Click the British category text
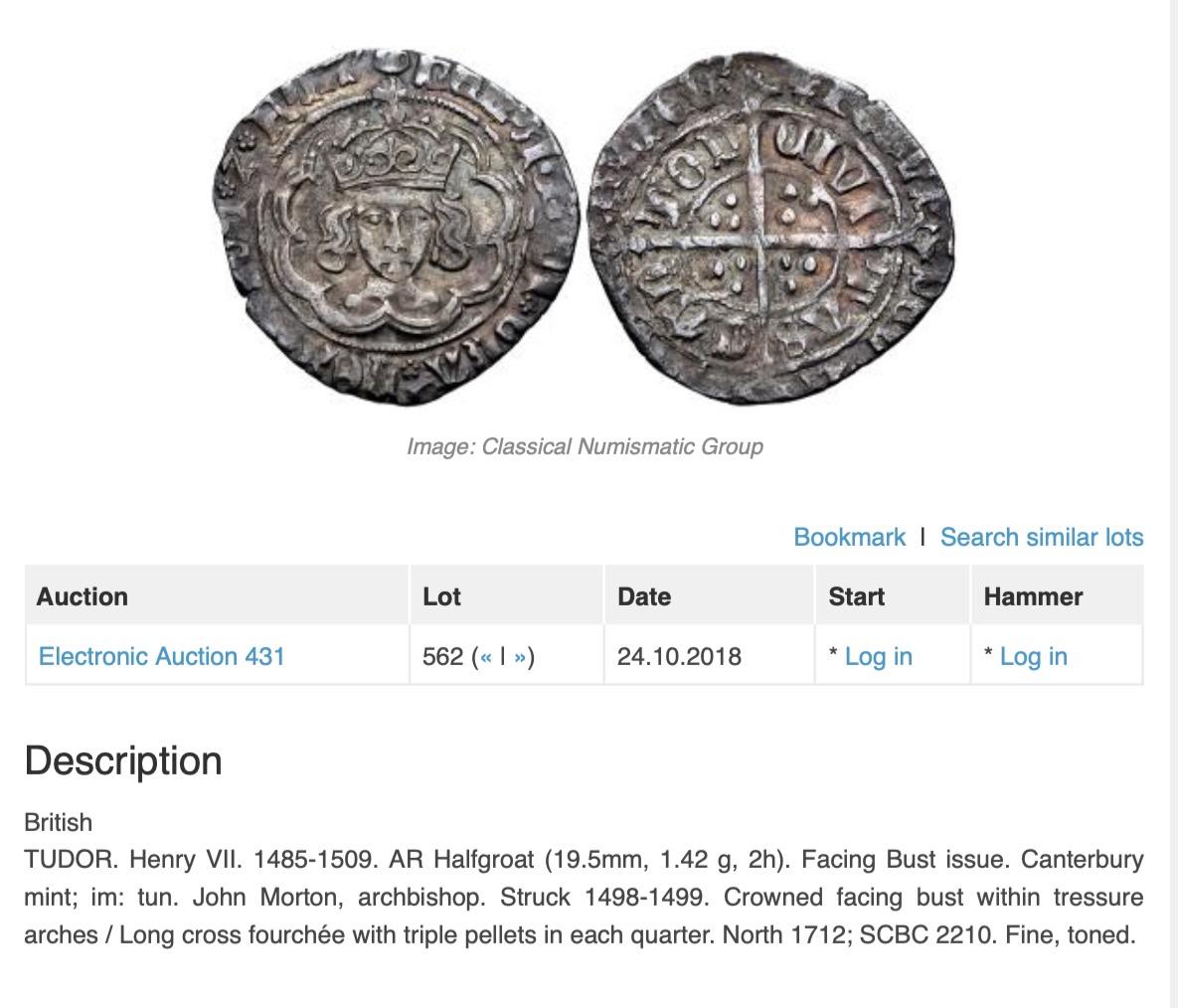This screenshot has height=1008, width=1178. click(x=58, y=822)
